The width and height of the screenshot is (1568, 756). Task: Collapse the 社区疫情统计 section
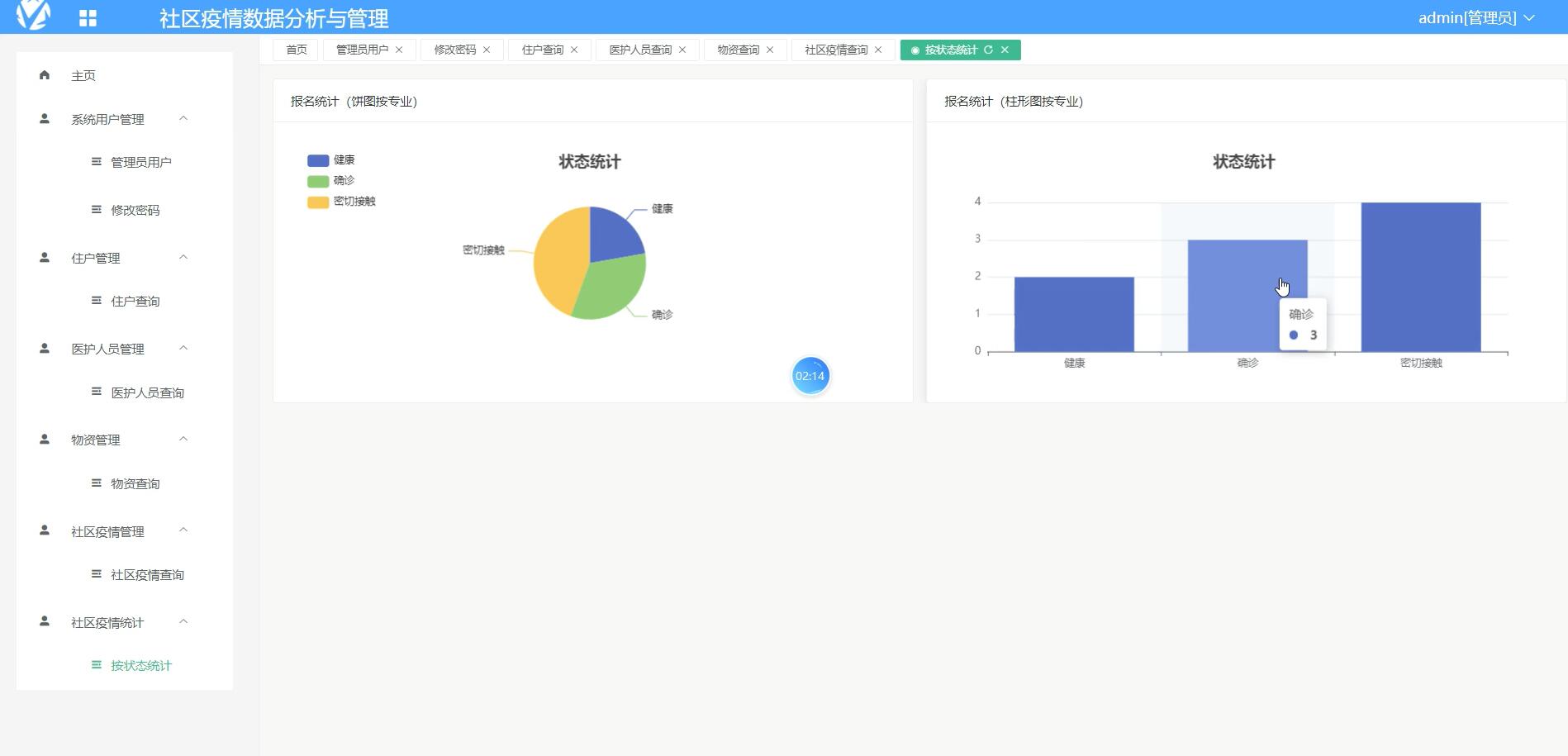(x=183, y=622)
